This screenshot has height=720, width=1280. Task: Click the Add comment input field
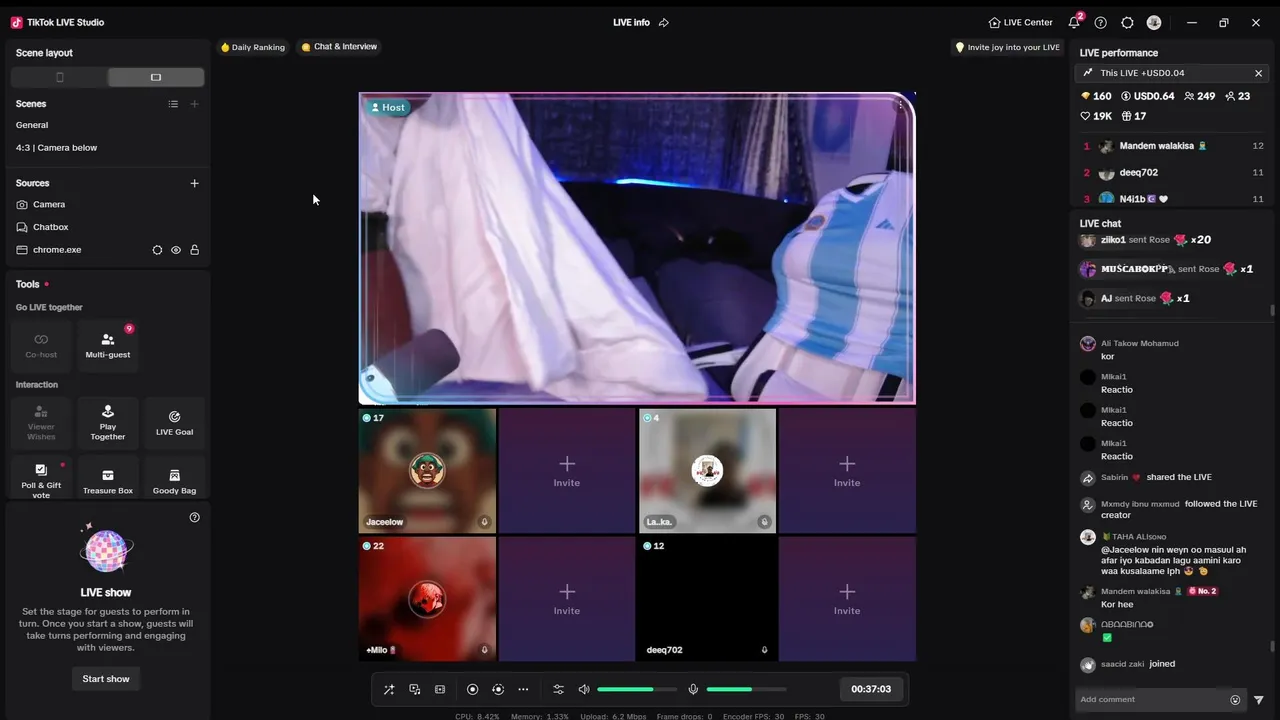pos(1153,700)
